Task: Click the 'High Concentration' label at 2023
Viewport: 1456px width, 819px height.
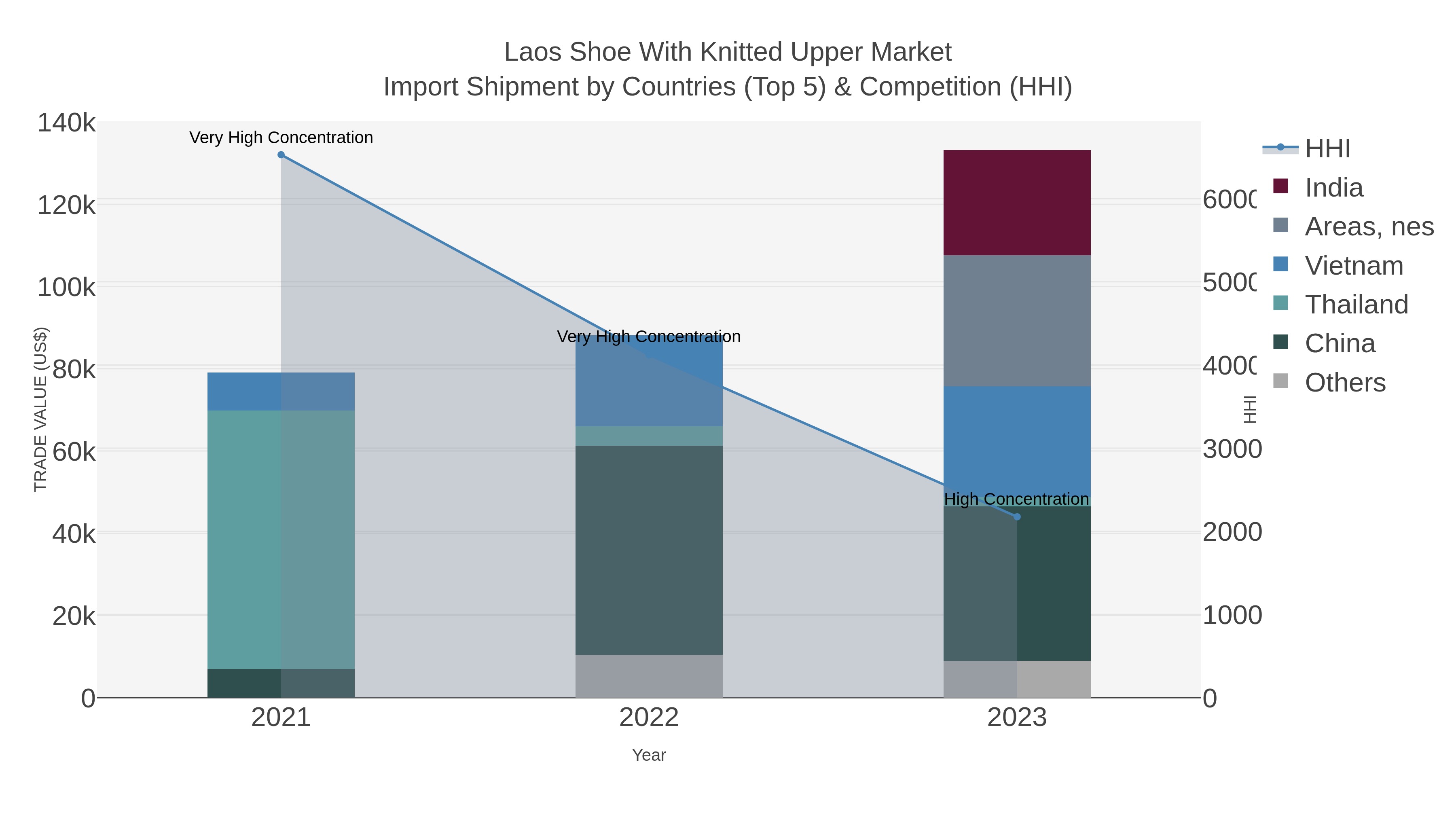Action: click(1017, 499)
